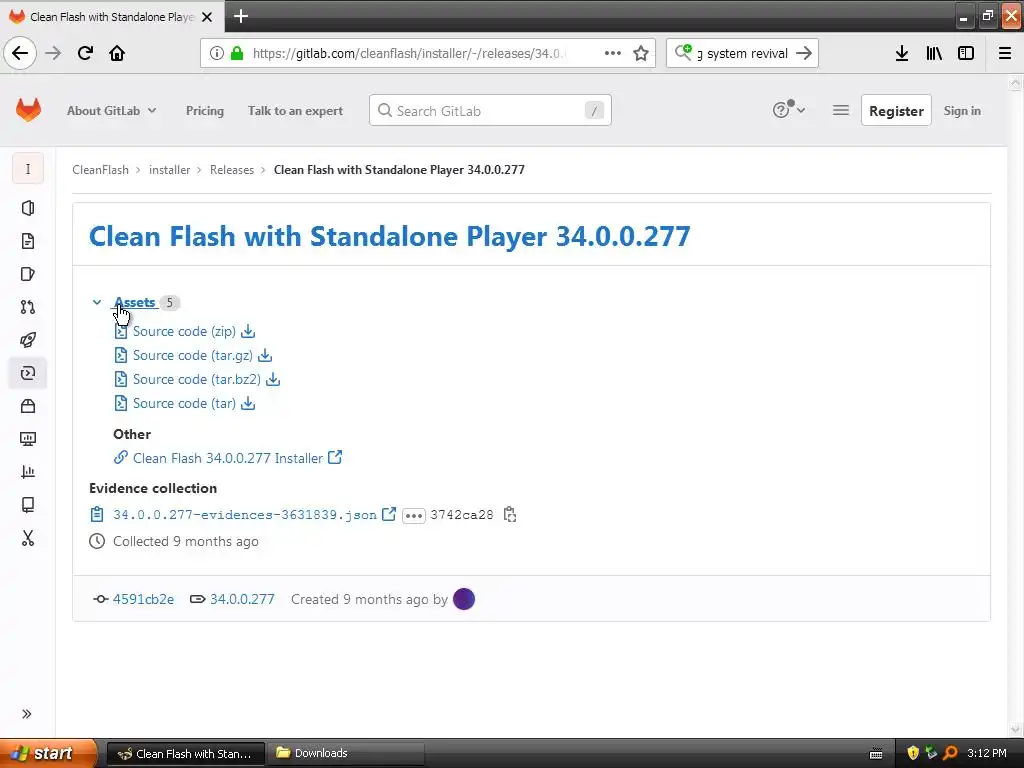The image size is (1024, 768).
Task: Open the Firefox hamburger menu
Action: (1005, 53)
